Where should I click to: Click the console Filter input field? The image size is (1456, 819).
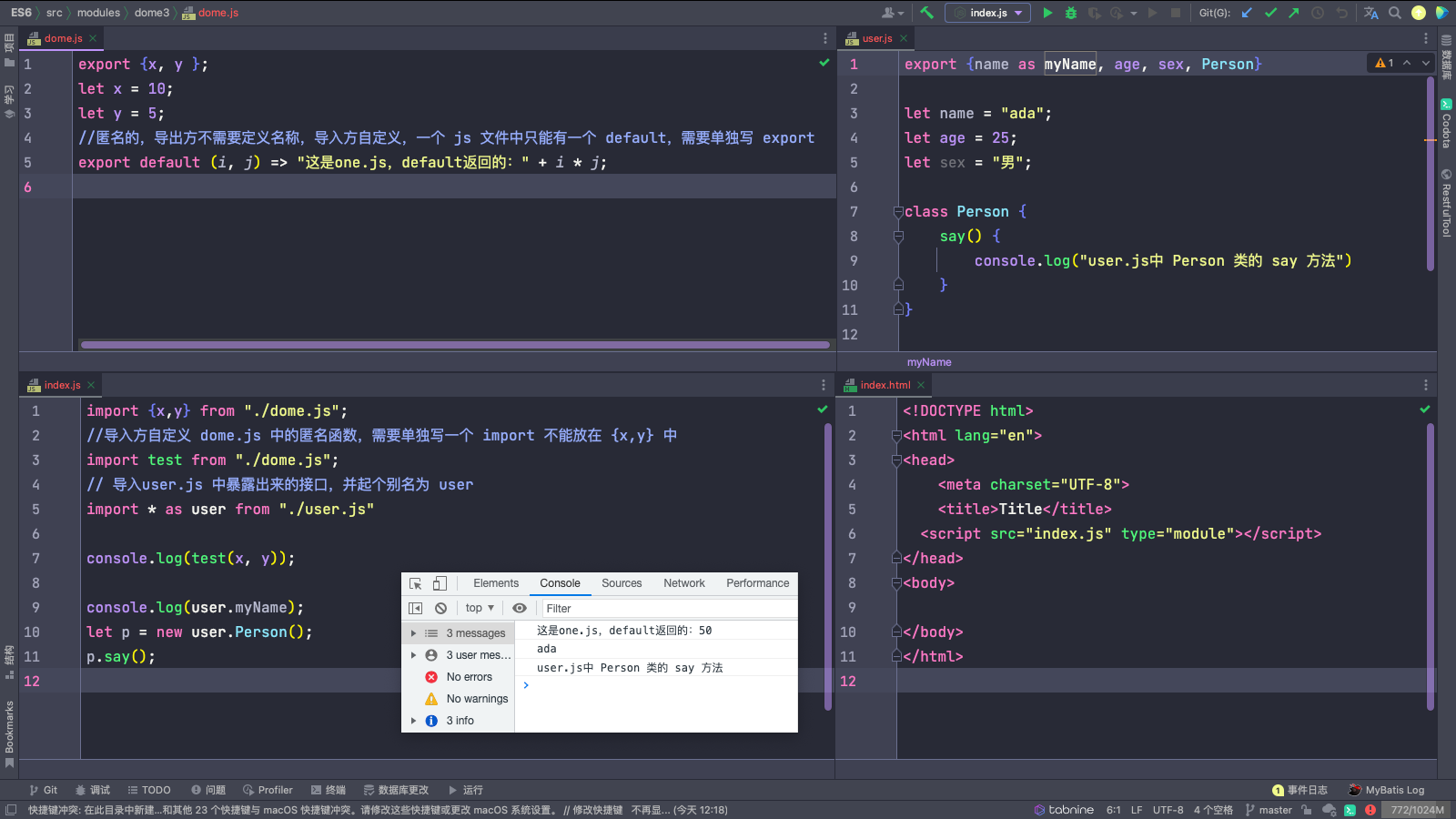[669, 608]
